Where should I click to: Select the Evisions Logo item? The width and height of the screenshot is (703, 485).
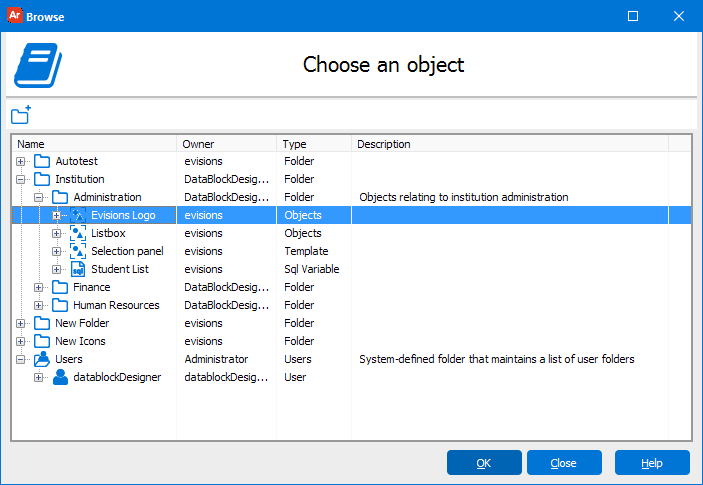pos(123,215)
